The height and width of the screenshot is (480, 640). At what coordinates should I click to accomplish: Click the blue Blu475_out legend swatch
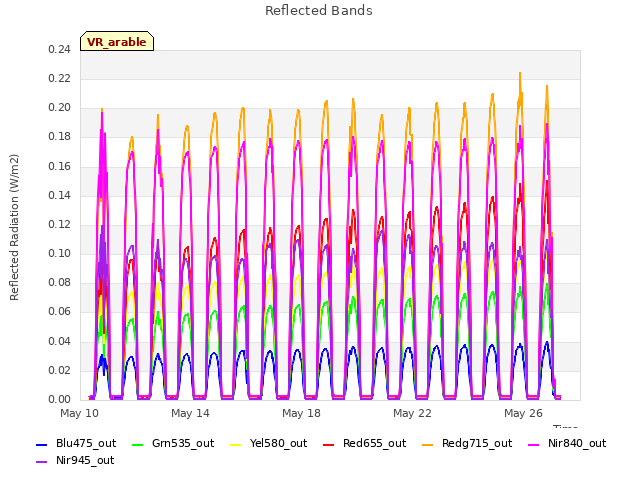(x=42, y=444)
